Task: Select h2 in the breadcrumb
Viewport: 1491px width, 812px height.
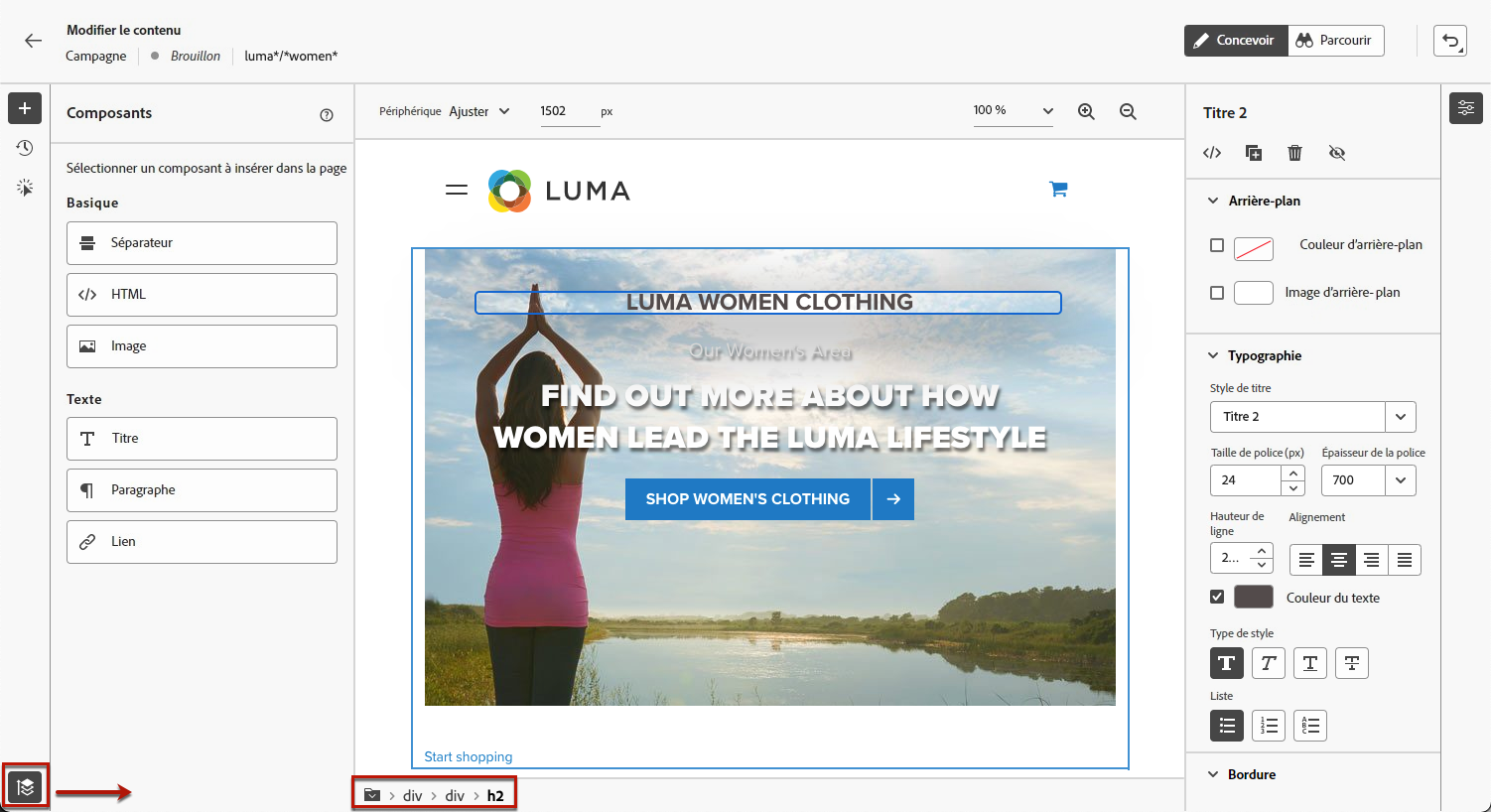Action: (x=495, y=796)
